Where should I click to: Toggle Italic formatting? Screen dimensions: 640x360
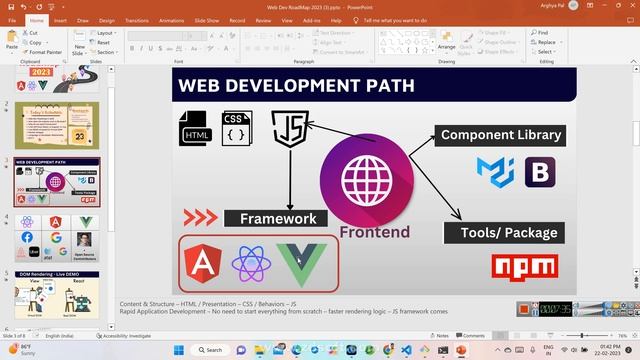click(141, 49)
